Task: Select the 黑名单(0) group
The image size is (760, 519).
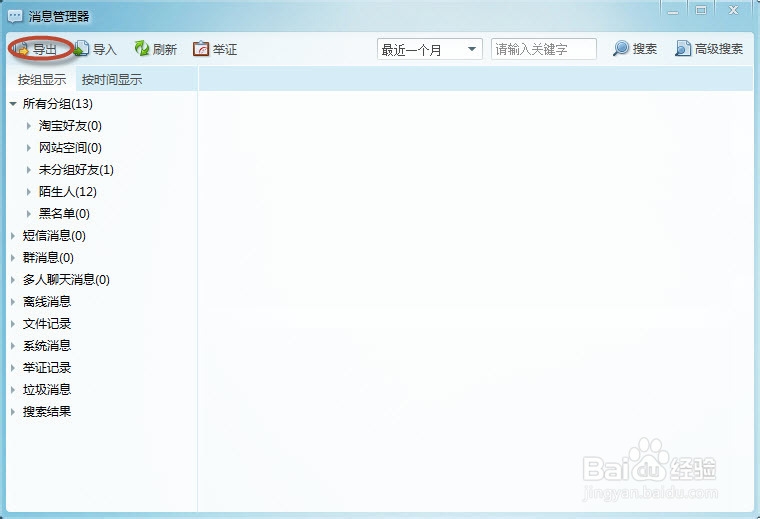Action: coord(64,213)
